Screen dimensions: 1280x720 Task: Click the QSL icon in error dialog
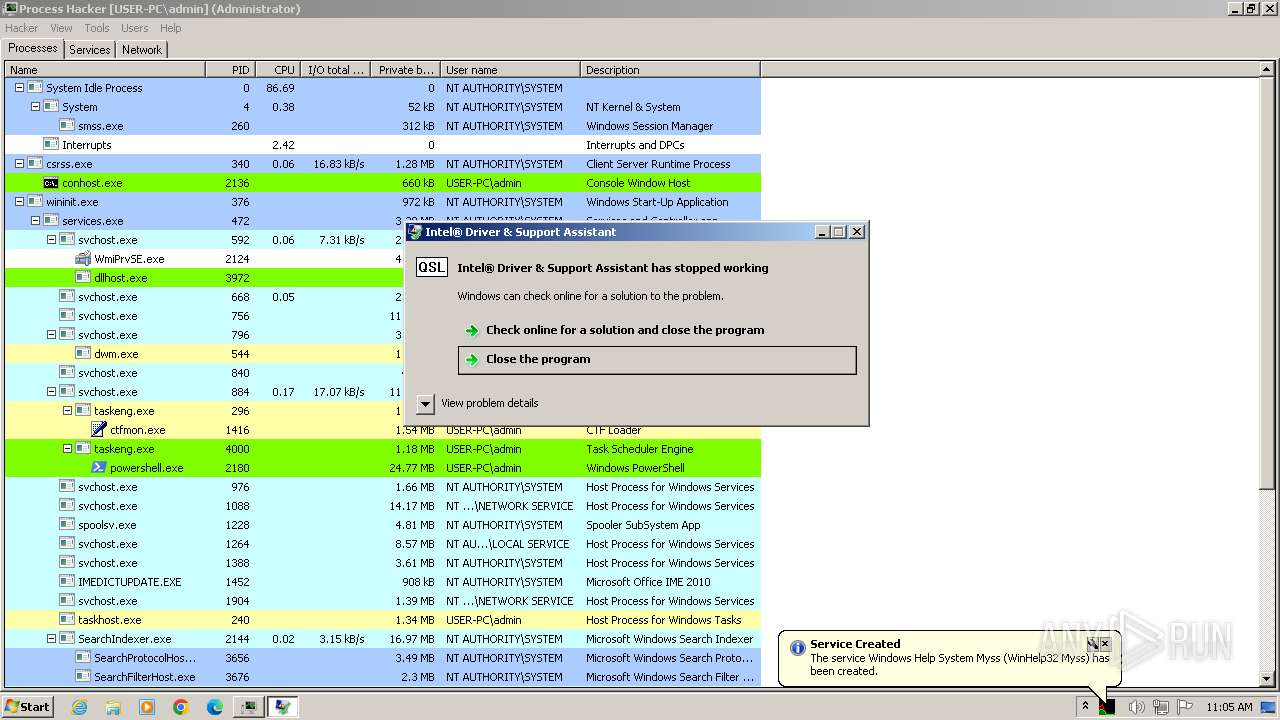coord(432,267)
